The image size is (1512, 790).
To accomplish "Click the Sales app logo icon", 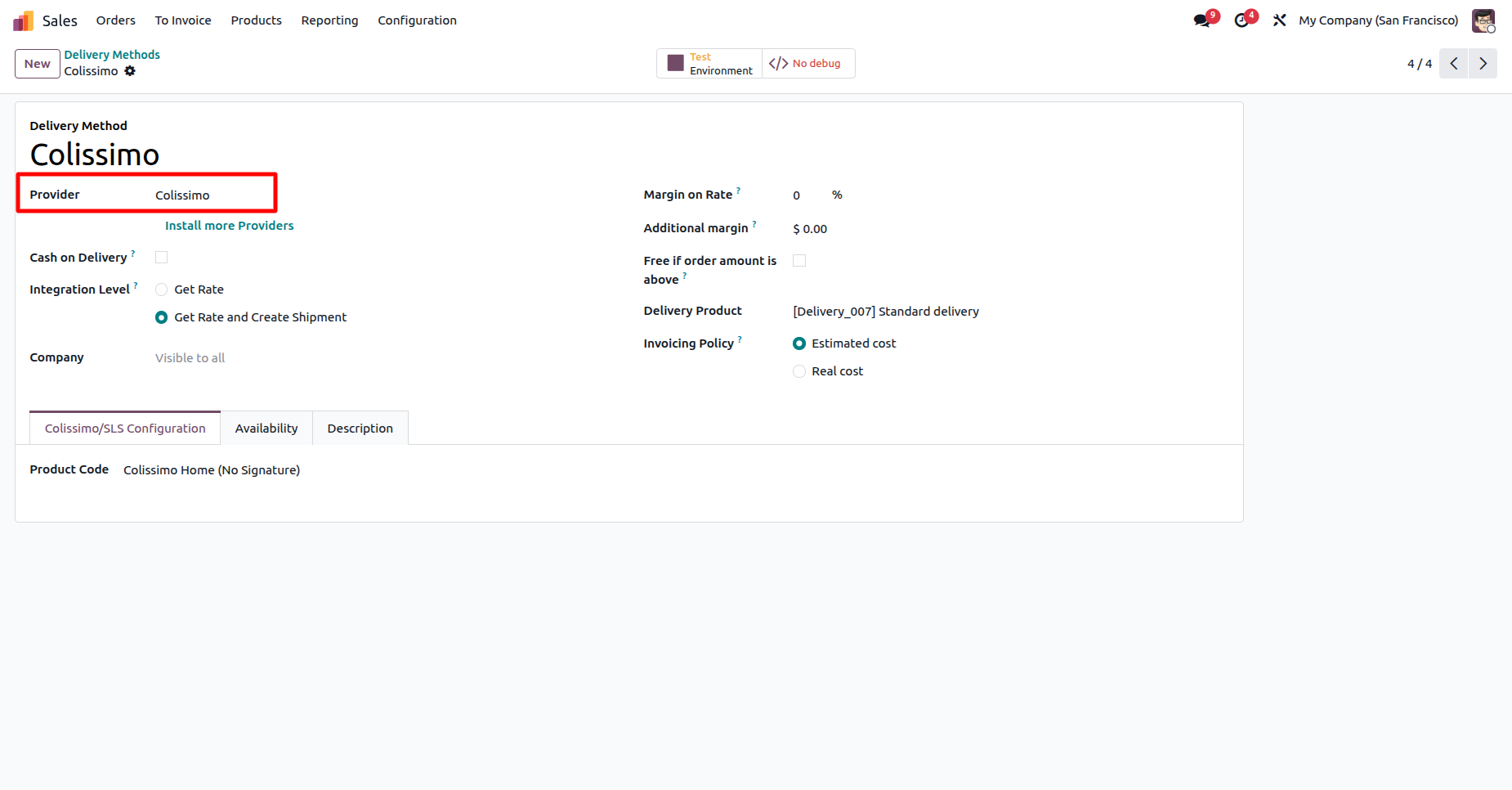I will coord(23,20).
